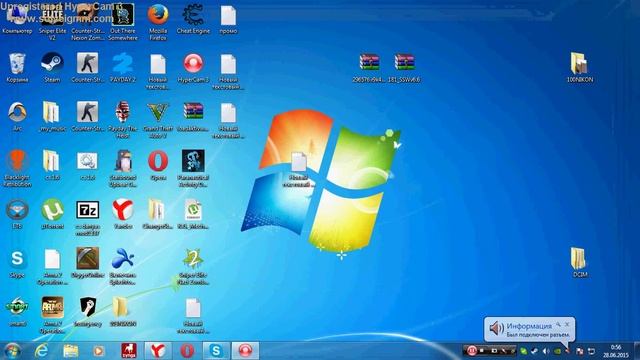This screenshot has width=640, height=360.
Task: Launch the Grand Theft Auto V shortcut
Action: [158, 119]
